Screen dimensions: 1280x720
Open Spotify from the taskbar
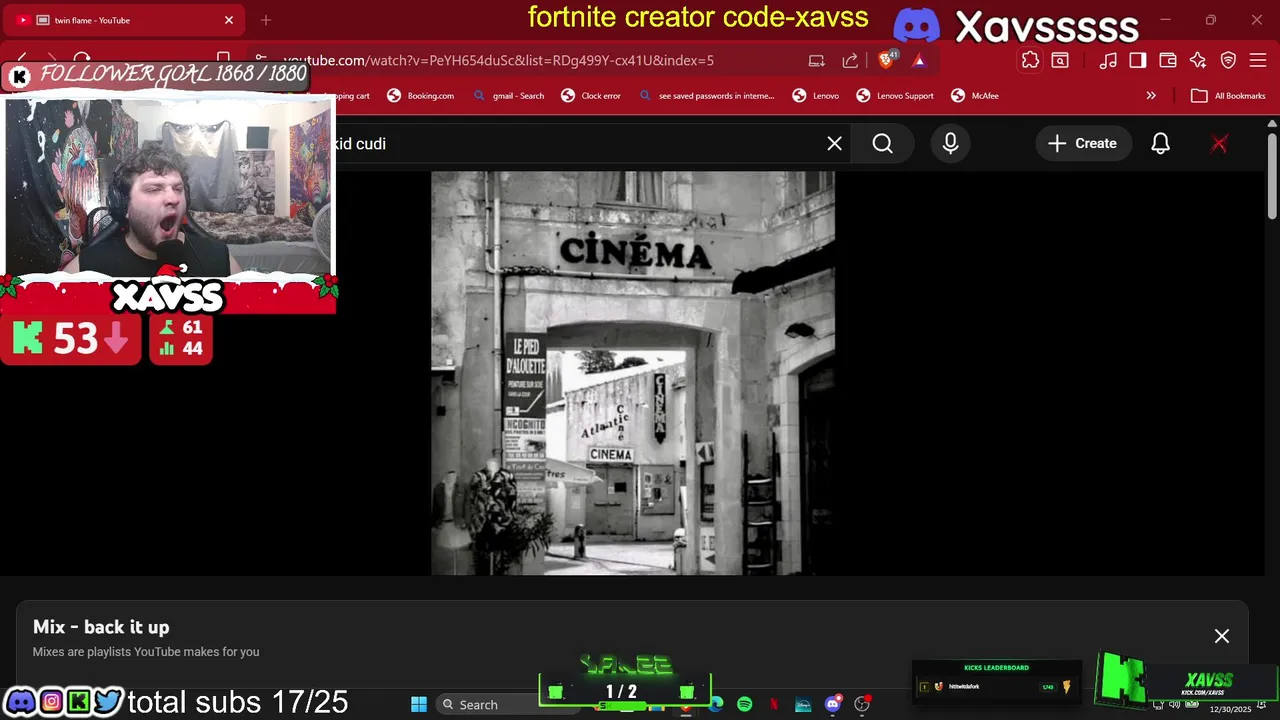click(745, 705)
